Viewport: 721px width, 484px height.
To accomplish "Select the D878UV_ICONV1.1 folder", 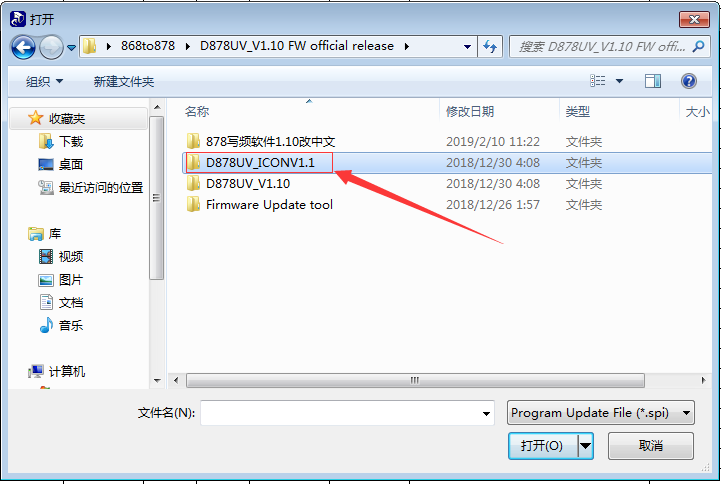I will tap(259, 163).
